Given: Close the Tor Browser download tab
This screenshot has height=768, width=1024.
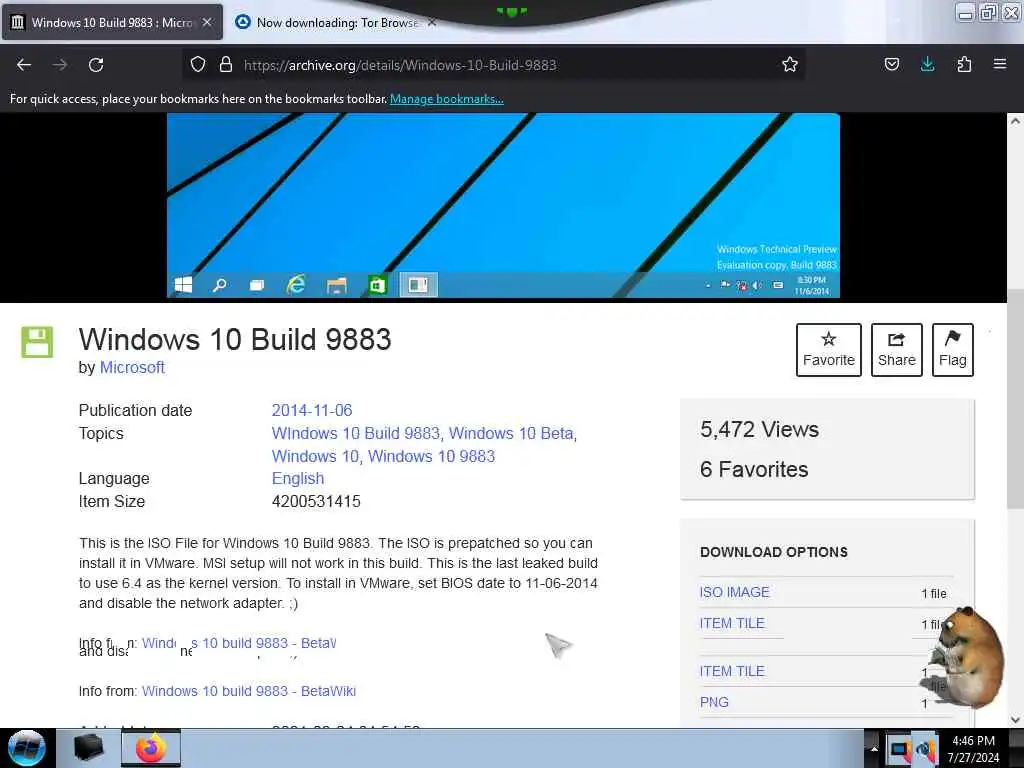Looking at the screenshot, I should click(432, 22).
